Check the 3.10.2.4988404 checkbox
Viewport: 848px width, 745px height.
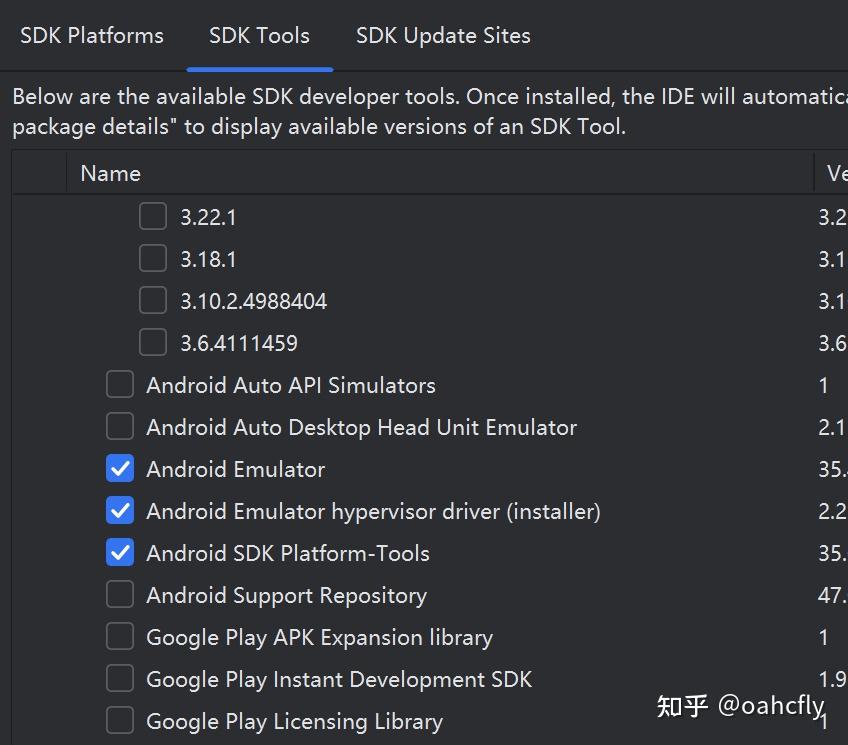coord(152,300)
